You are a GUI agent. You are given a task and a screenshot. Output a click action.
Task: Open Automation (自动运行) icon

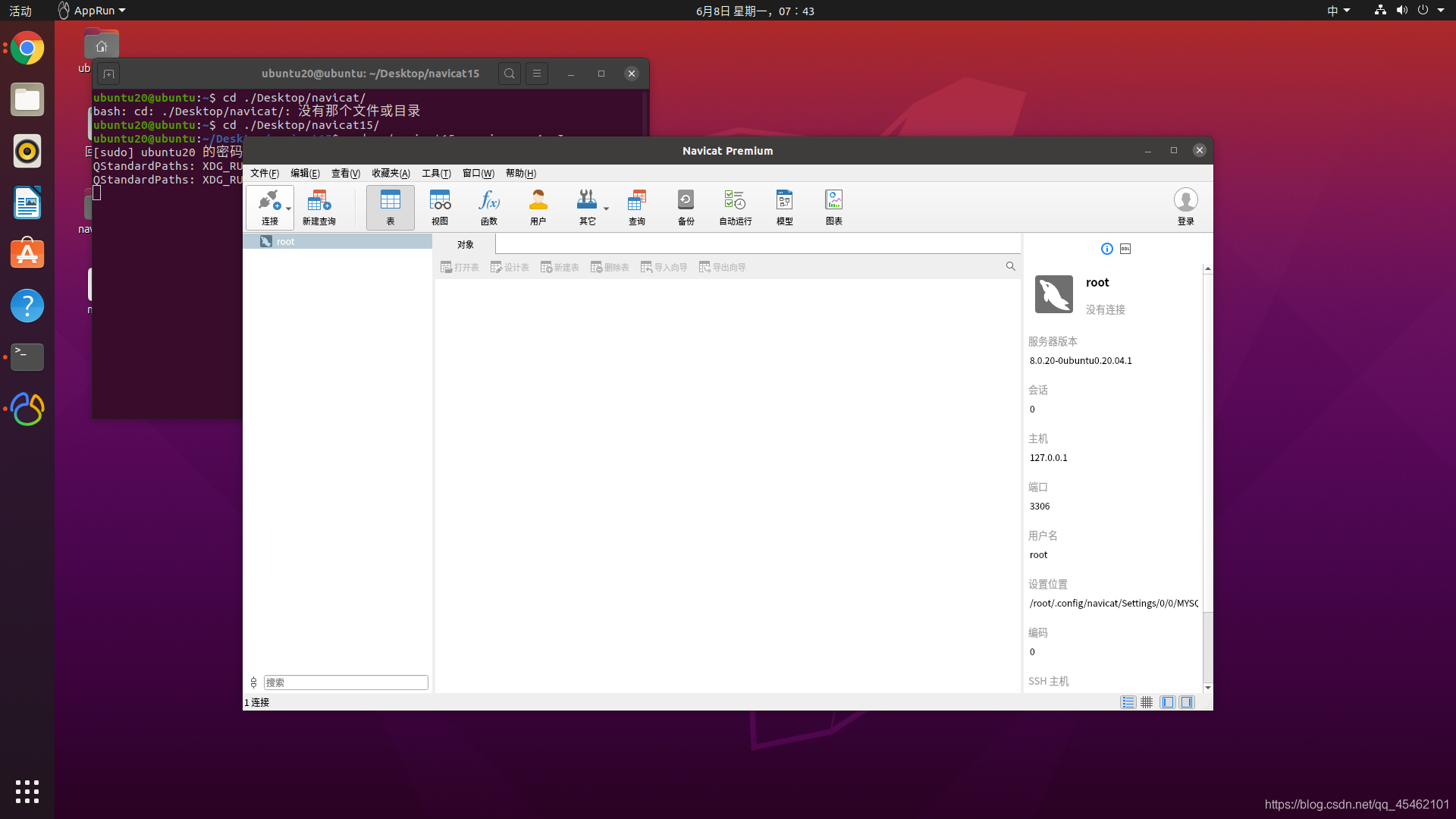(736, 207)
